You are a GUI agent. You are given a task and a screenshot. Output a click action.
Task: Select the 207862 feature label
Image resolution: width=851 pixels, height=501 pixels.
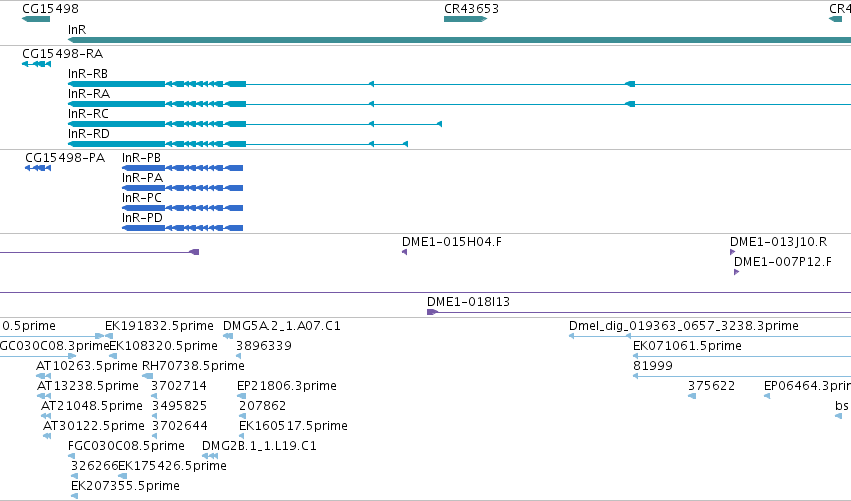(x=263, y=406)
